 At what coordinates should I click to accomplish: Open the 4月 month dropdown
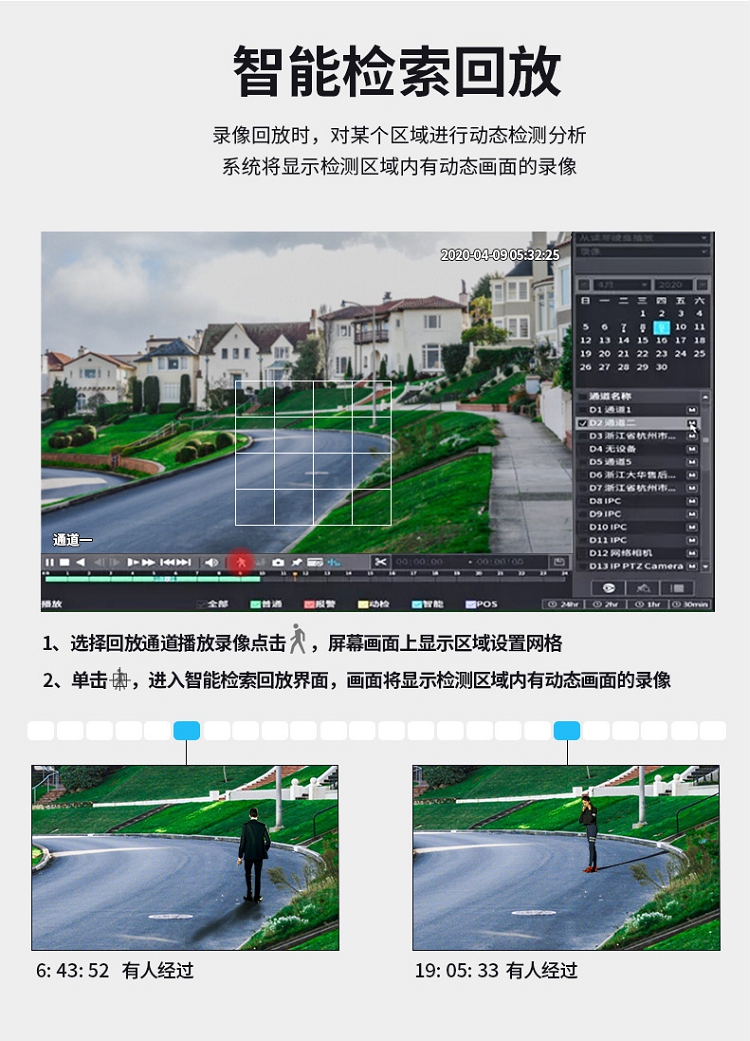point(619,285)
